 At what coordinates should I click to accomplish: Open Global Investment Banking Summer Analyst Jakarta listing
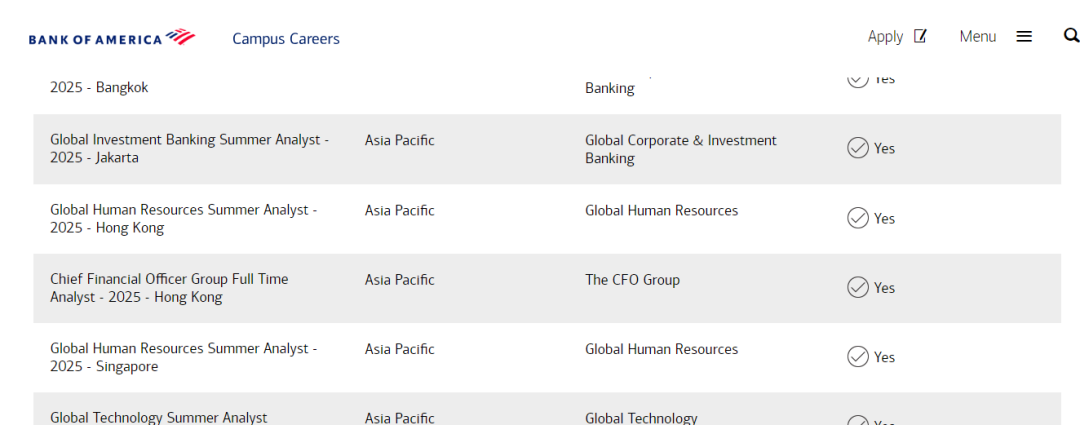pos(189,149)
